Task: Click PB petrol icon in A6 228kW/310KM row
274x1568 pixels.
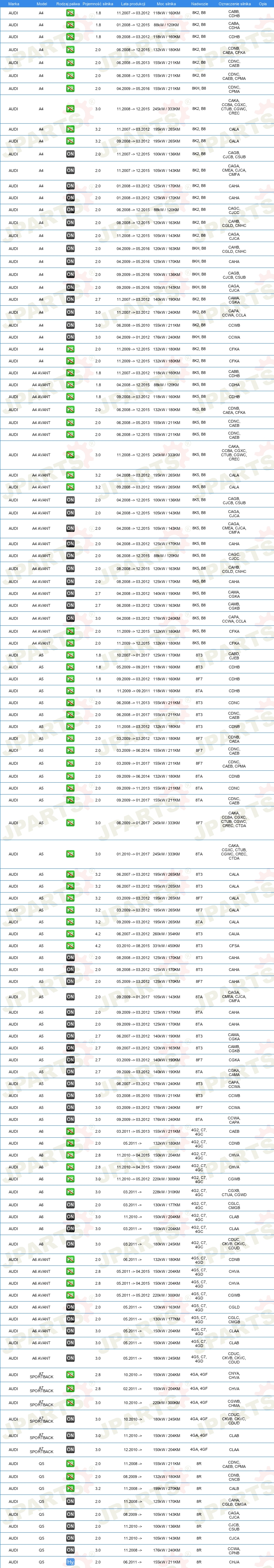Action: click(x=70, y=1192)
